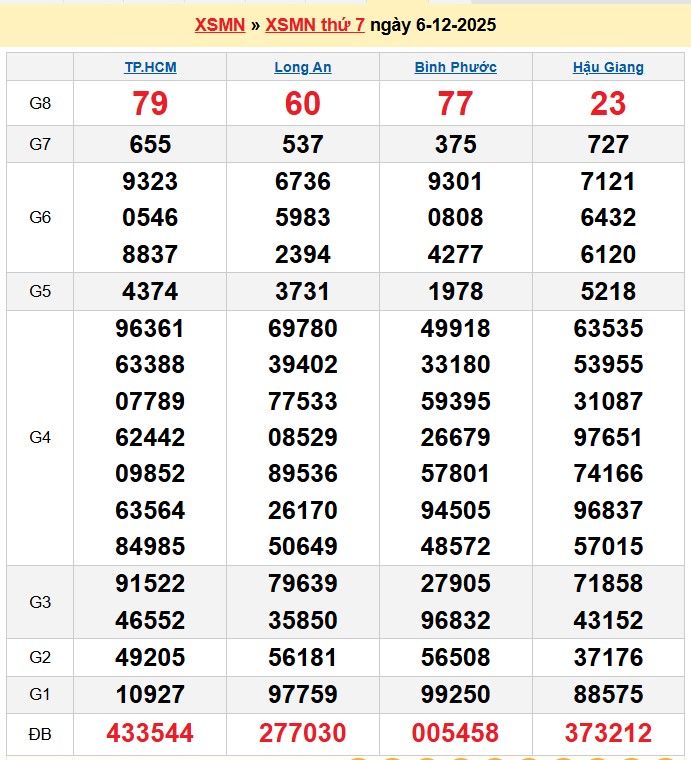Click the date text ngày 6-12-2025
The image size is (691, 760).
433,25
